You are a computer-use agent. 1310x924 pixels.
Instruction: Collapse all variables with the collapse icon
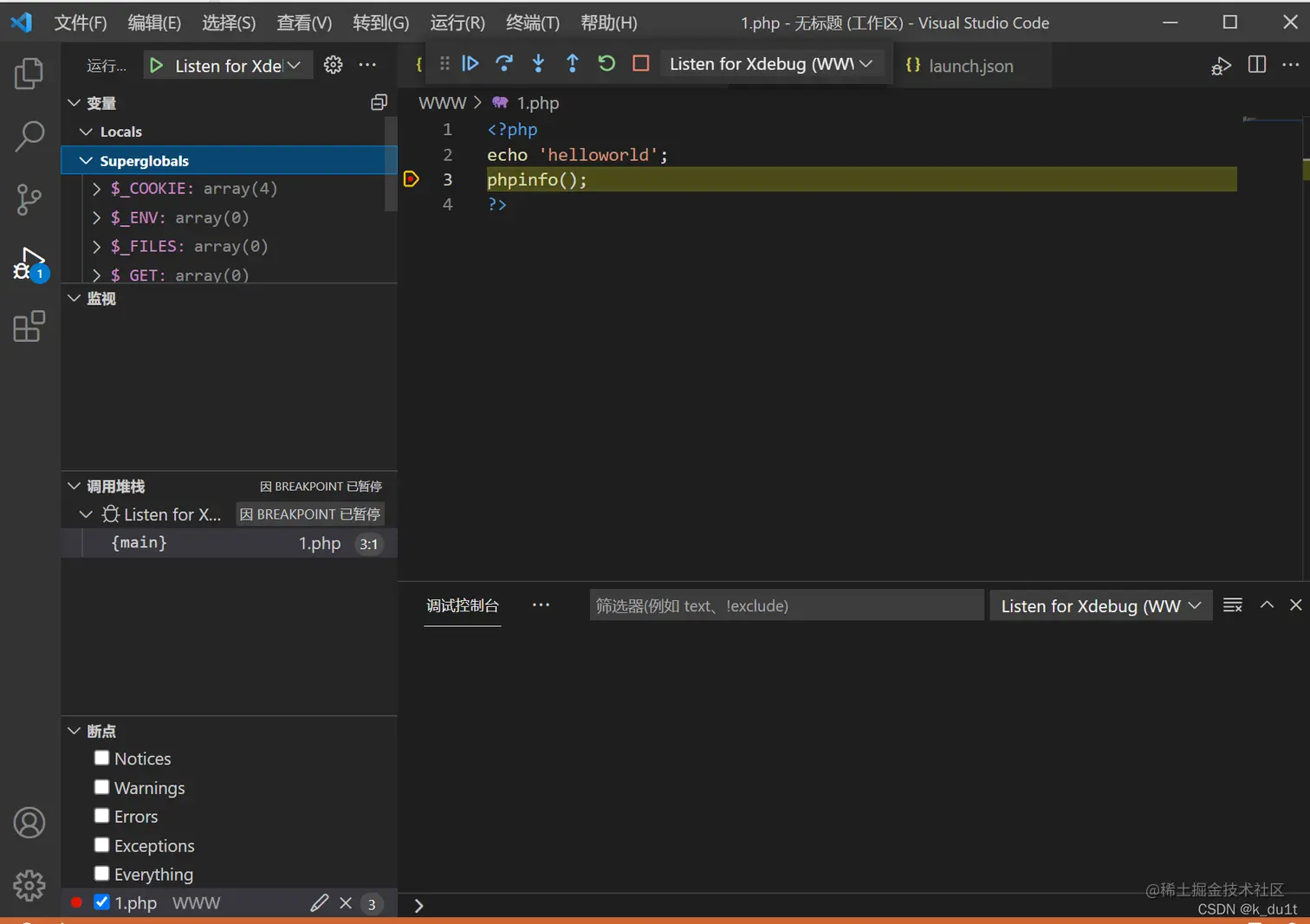tap(379, 102)
